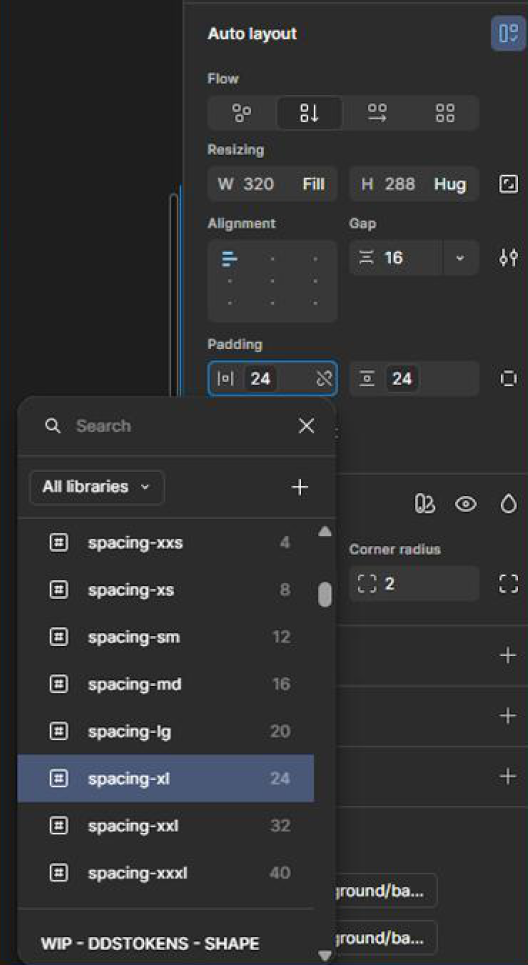This screenshot has height=965, width=528.
Task: Toggle auto layout button in header
Action: [508, 33]
